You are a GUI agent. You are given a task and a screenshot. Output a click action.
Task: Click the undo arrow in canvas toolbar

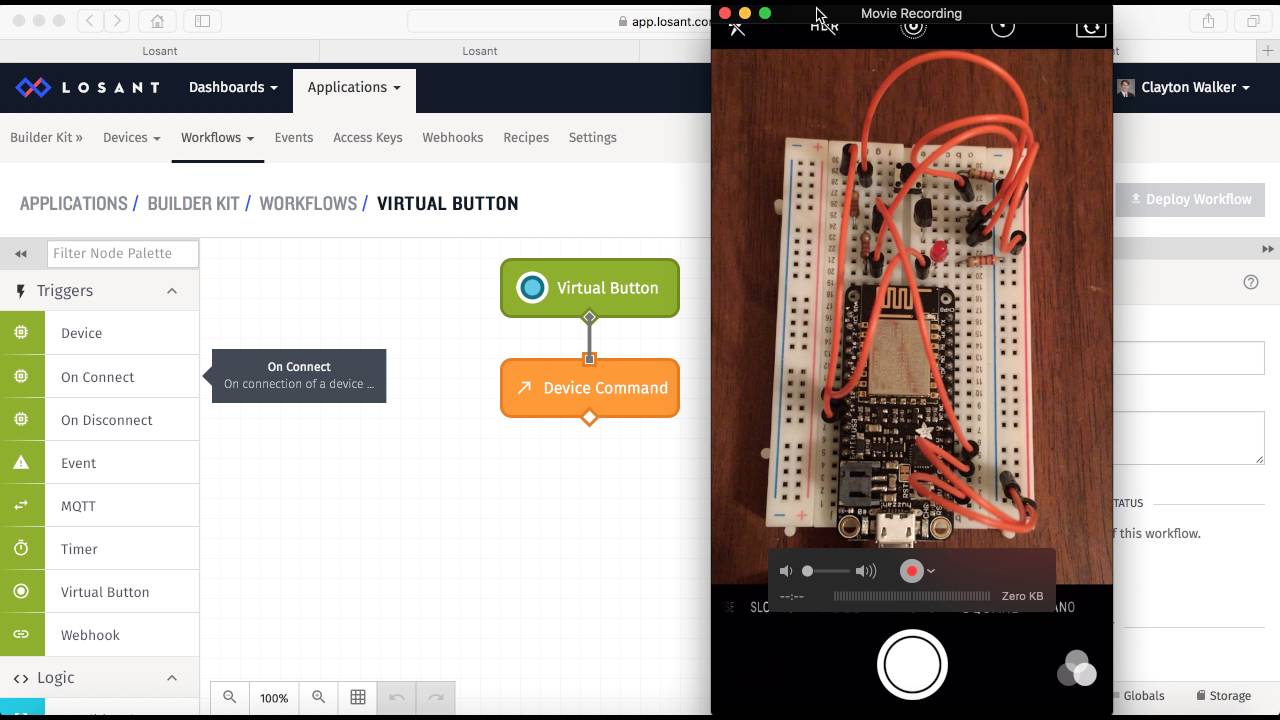click(396, 697)
